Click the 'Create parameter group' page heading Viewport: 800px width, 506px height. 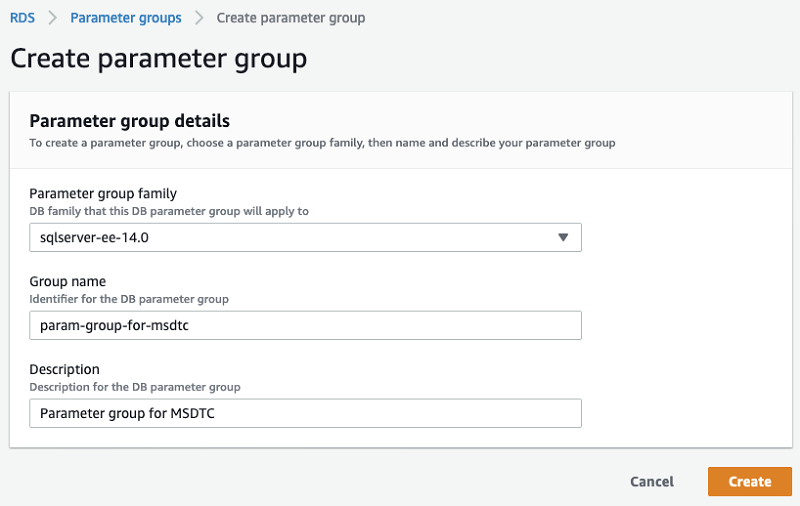point(158,58)
